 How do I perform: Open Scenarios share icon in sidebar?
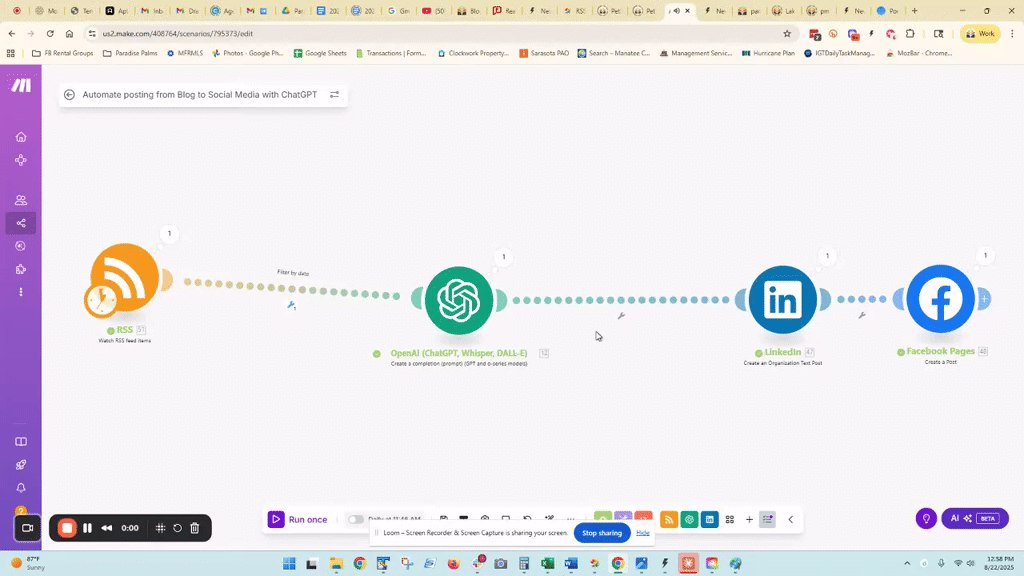pos(21,223)
